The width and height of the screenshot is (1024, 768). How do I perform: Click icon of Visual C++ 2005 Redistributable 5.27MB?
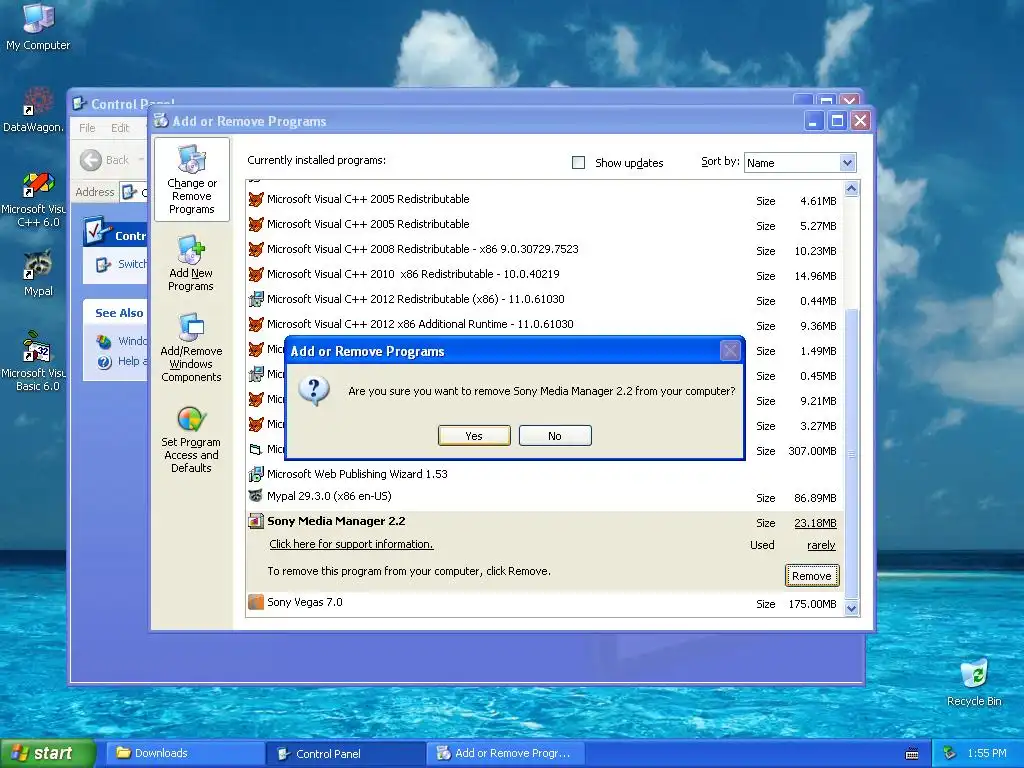pyautogui.click(x=256, y=224)
